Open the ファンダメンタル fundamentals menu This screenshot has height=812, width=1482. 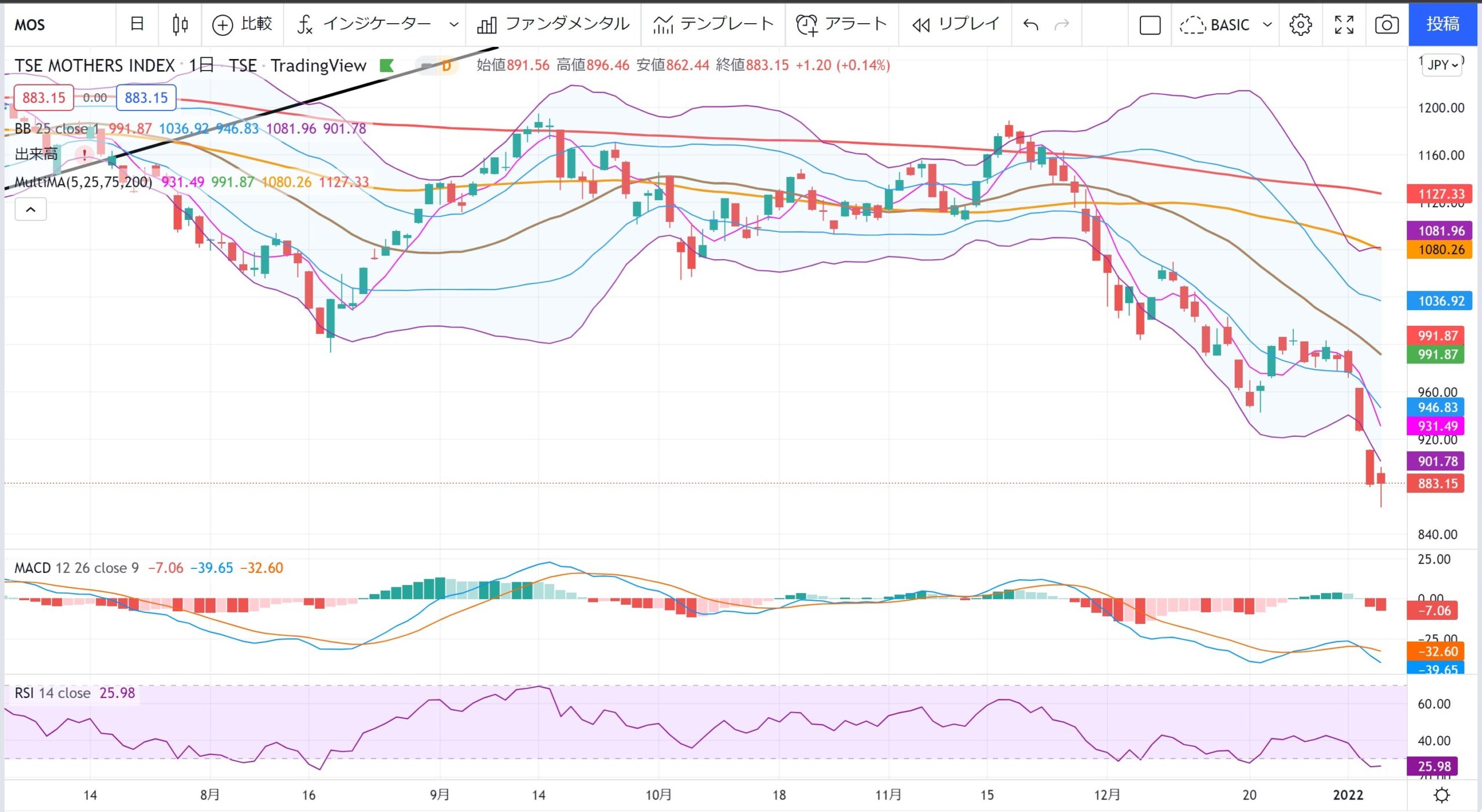coord(553,24)
